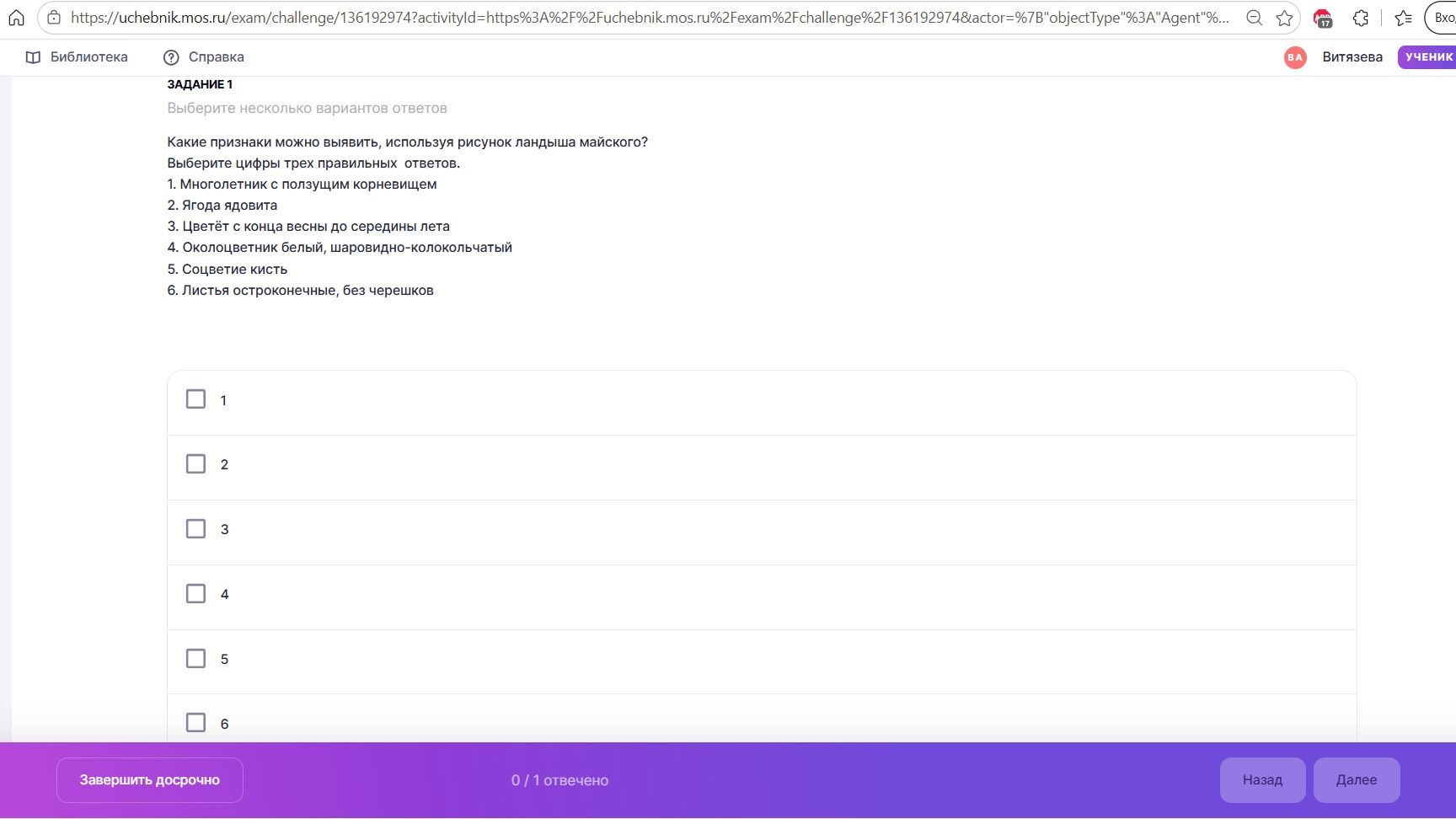The width and height of the screenshot is (1456, 819).
Task: Click the Завершить досрочно button
Action: [x=150, y=780]
